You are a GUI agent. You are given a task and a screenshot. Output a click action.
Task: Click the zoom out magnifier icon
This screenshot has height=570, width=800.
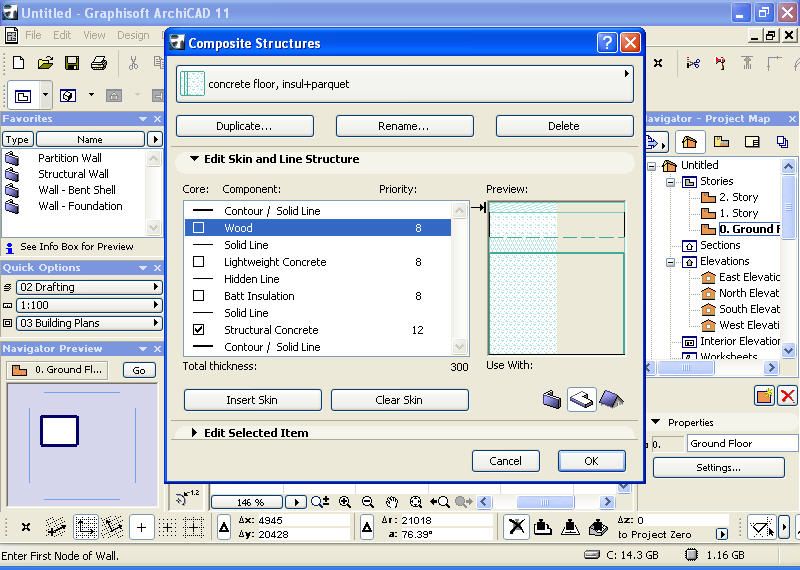pyautogui.click(x=368, y=502)
